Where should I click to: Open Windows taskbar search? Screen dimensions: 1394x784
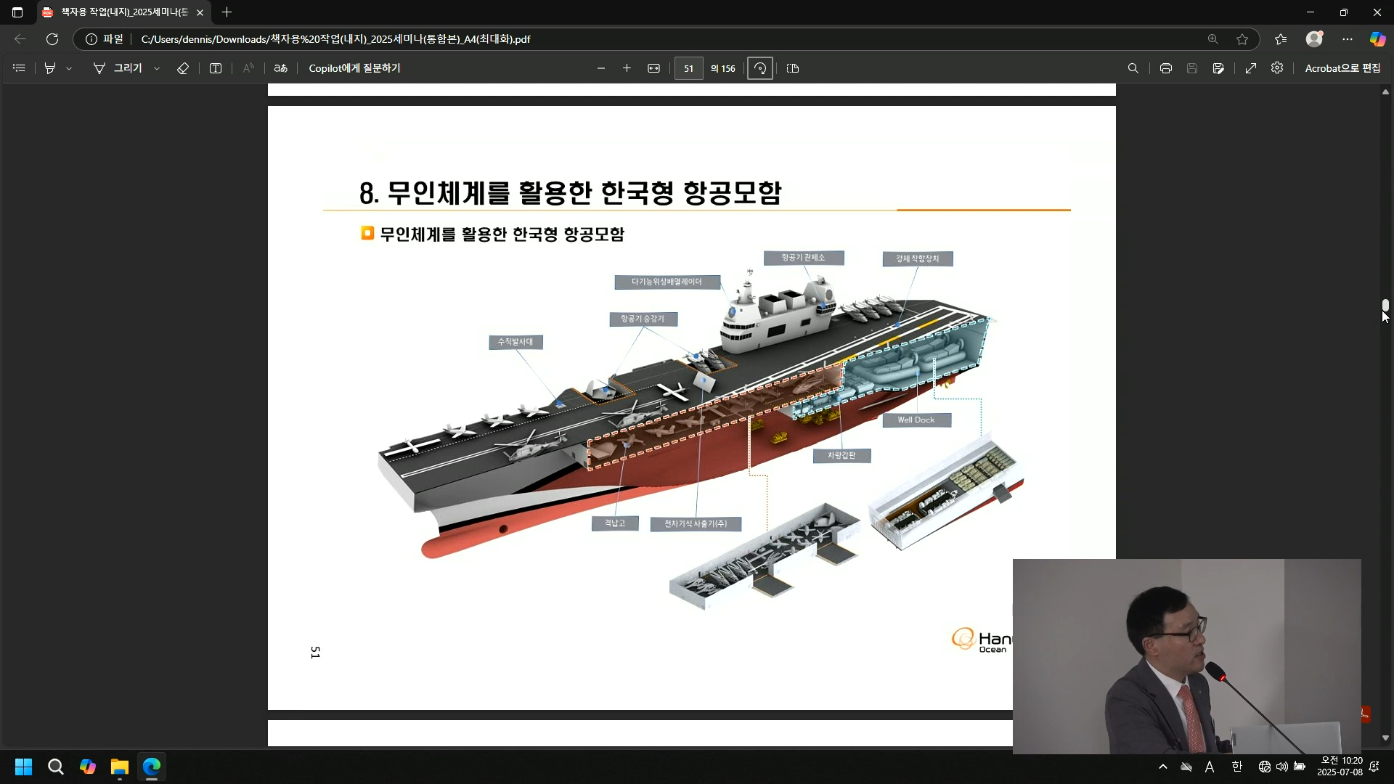(56, 767)
